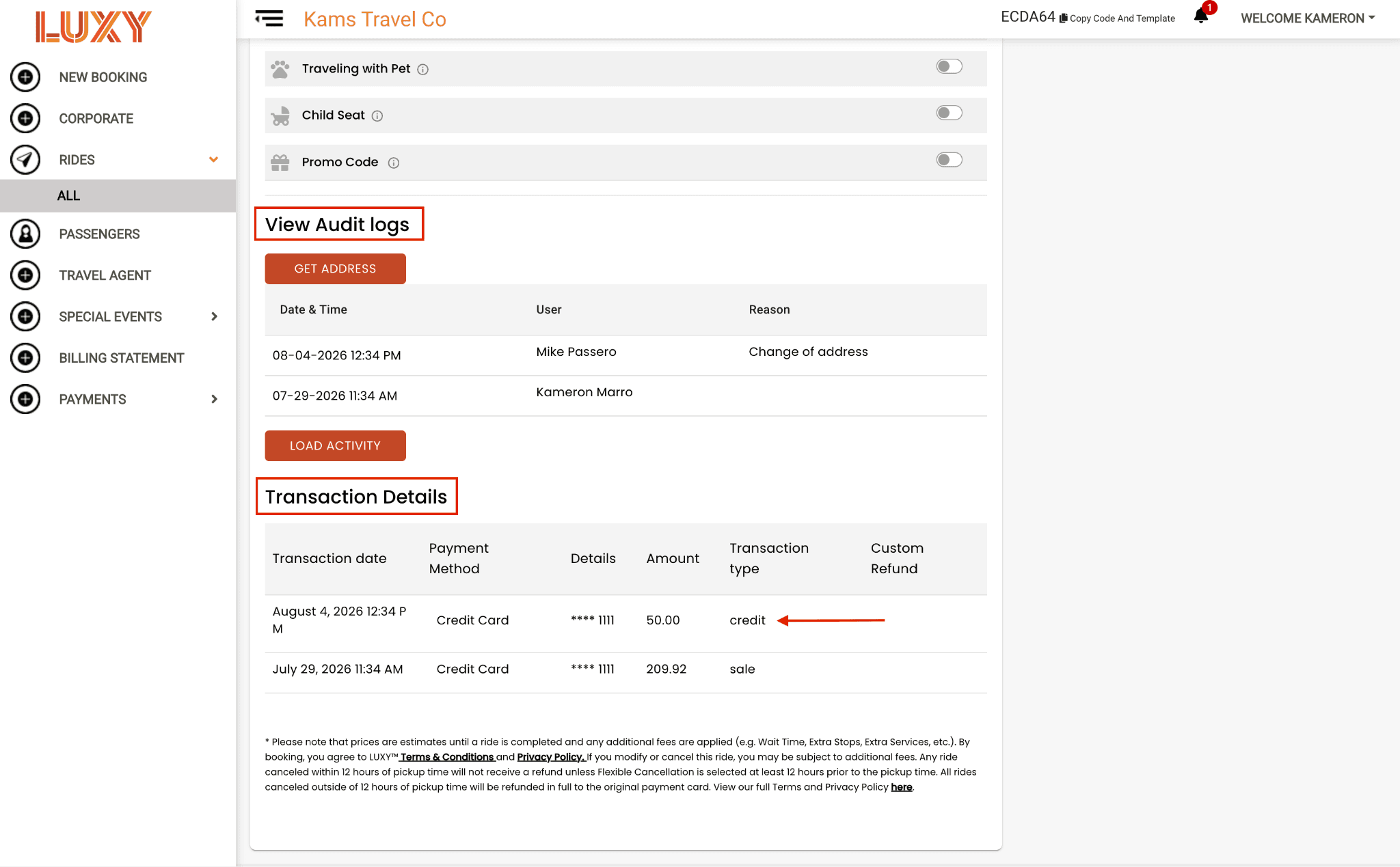Image resolution: width=1400 pixels, height=867 pixels.
Task: Click the LUXY logo
Action: [x=94, y=27]
